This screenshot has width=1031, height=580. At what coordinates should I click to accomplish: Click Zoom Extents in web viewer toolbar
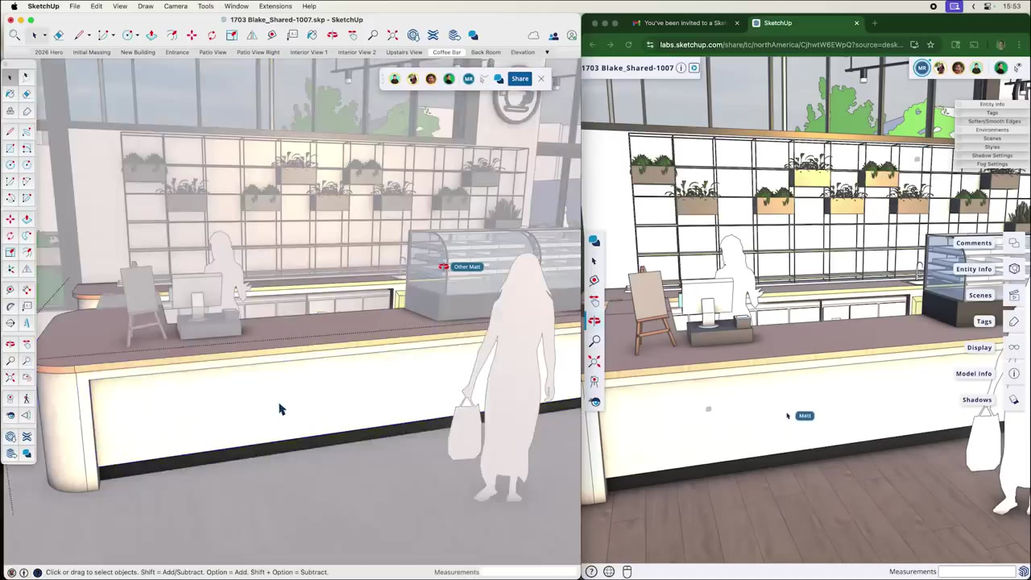coord(594,361)
